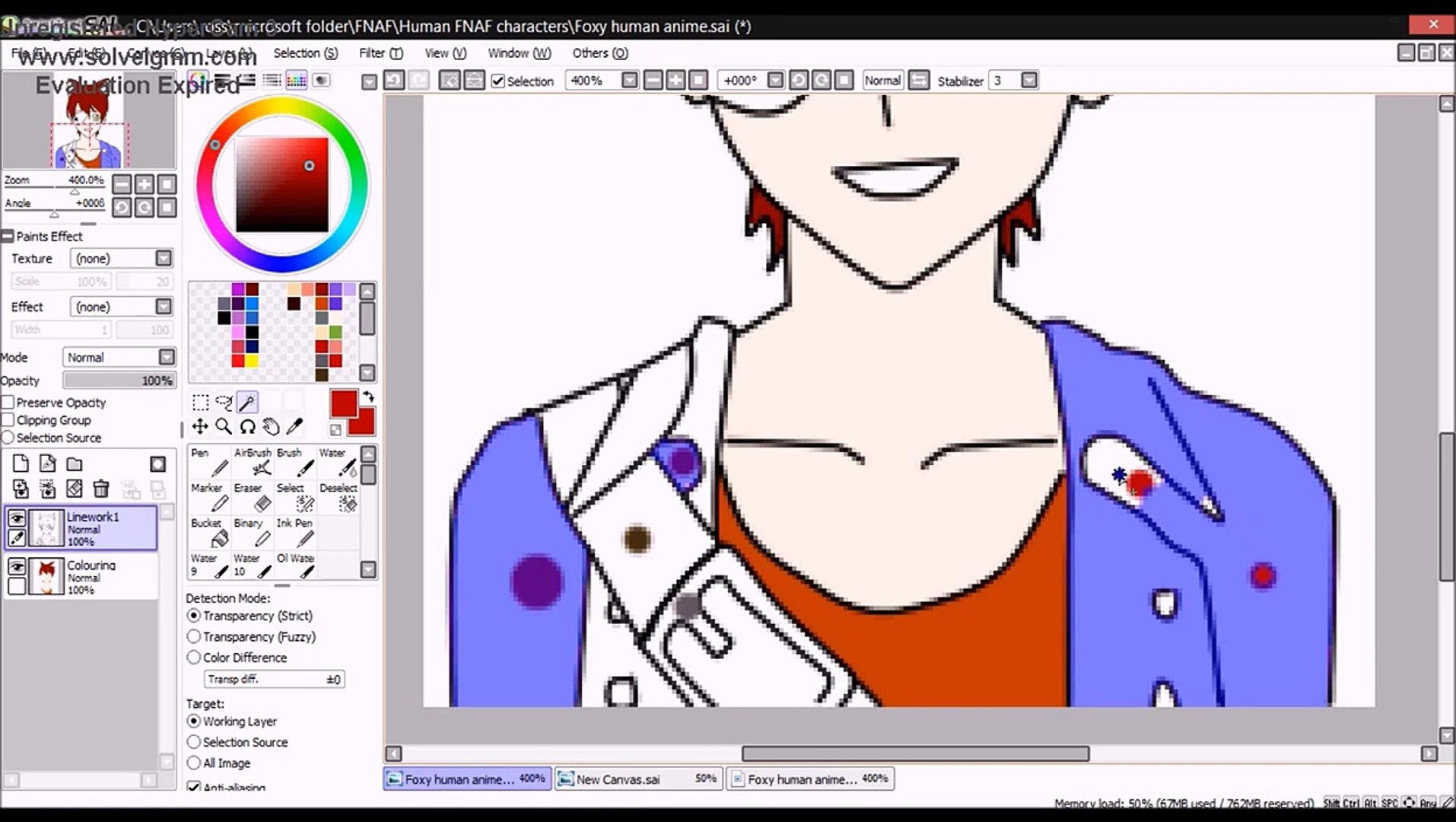Choose the Binary pen tool
This screenshot has height=822, width=1456.
253,532
